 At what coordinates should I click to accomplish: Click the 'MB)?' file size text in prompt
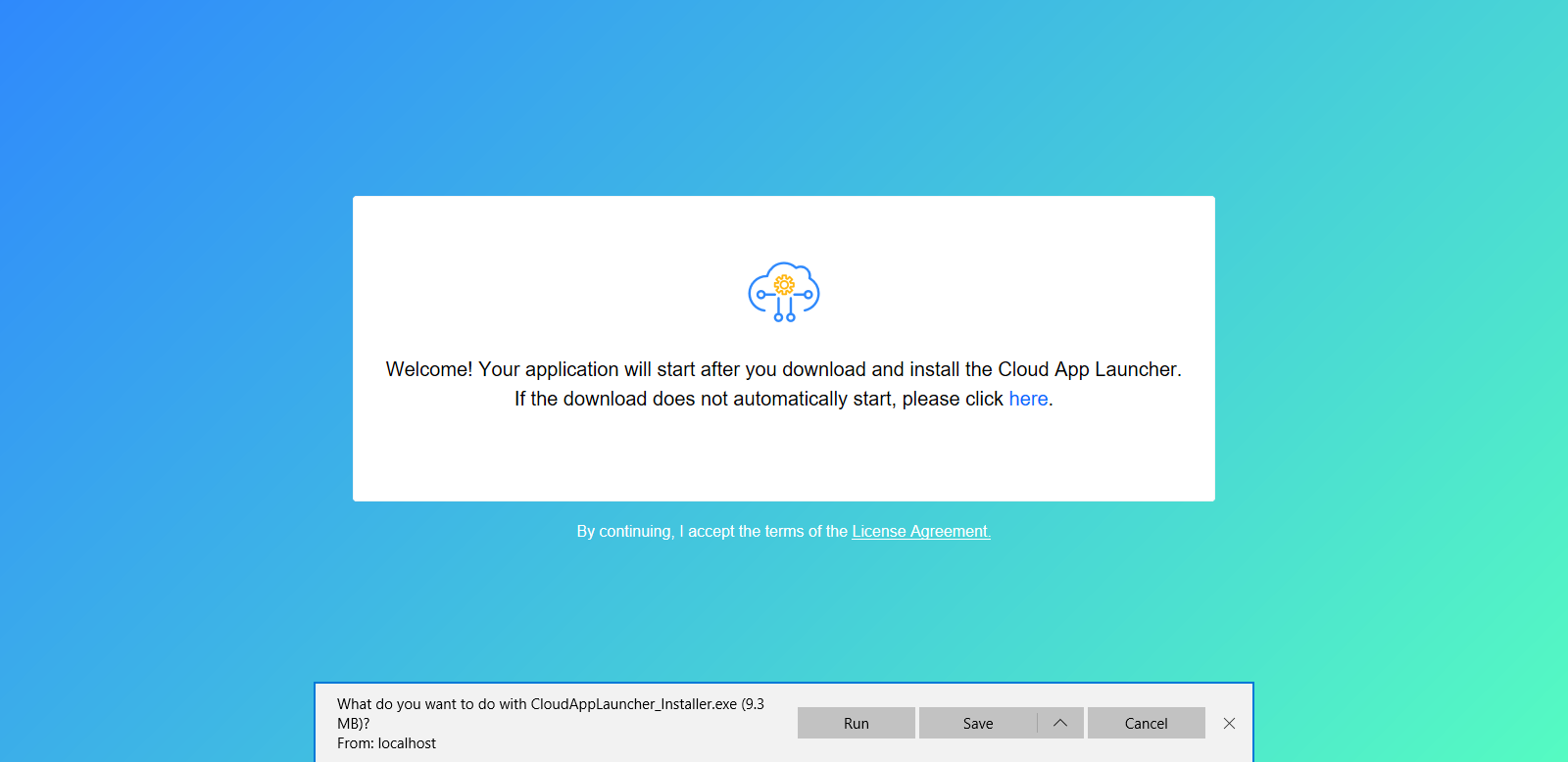pyautogui.click(x=353, y=724)
